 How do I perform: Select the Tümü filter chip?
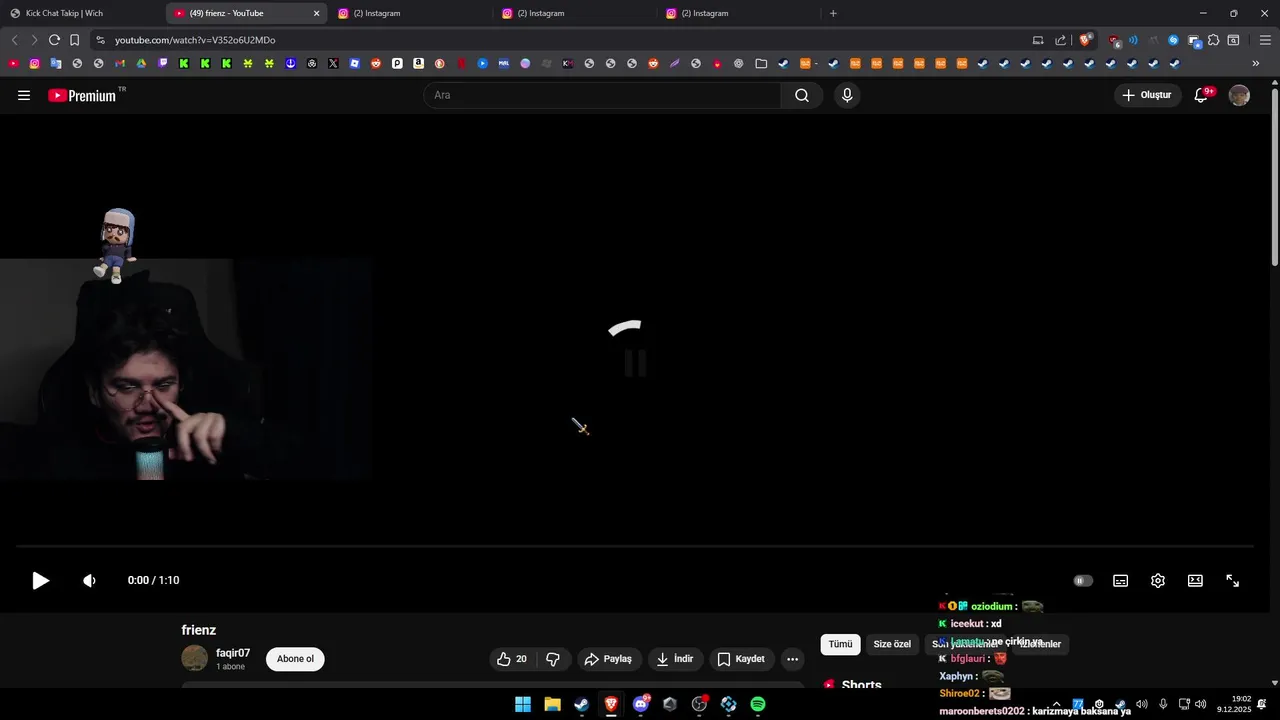(840, 644)
